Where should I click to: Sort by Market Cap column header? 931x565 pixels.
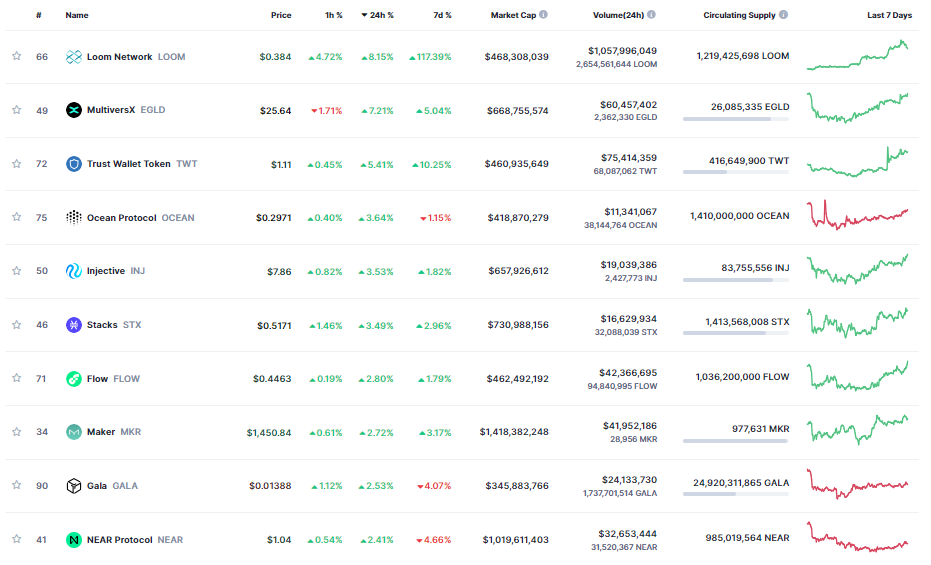click(513, 15)
